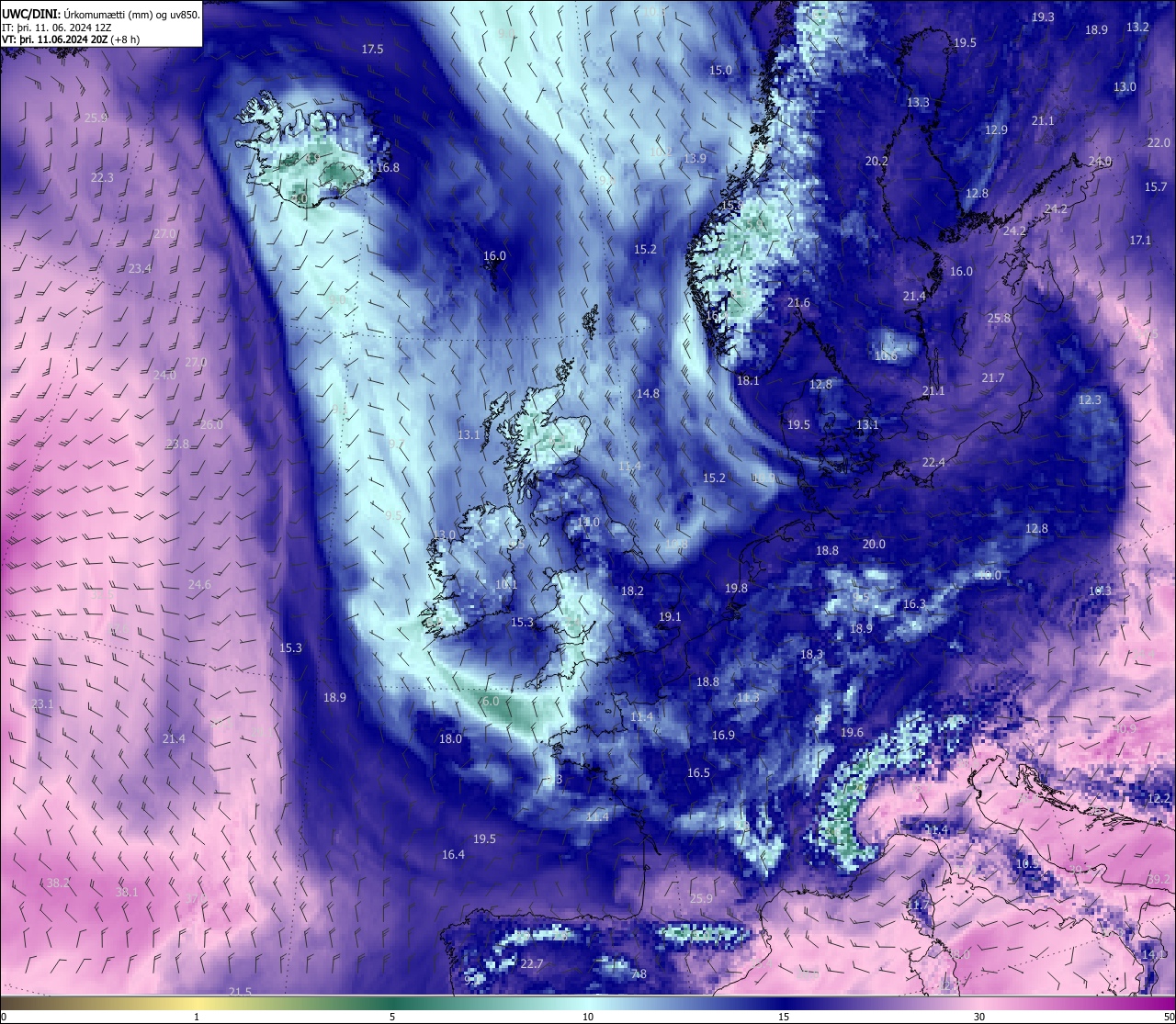
Task: Click the 14.1 value label
Action: tap(1153, 955)
